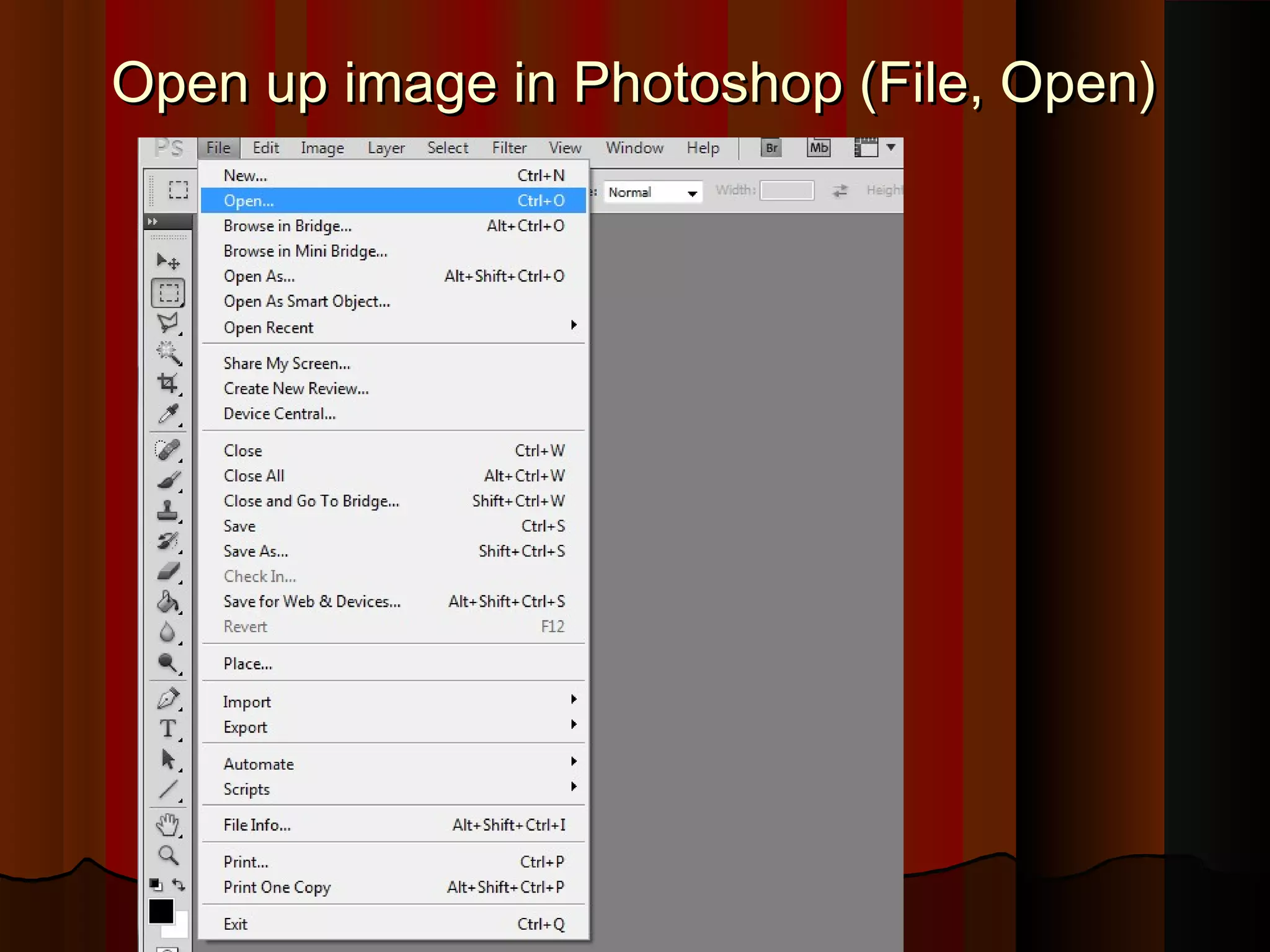Open the Select menu
1270x952 pixels.
(448, 148)
